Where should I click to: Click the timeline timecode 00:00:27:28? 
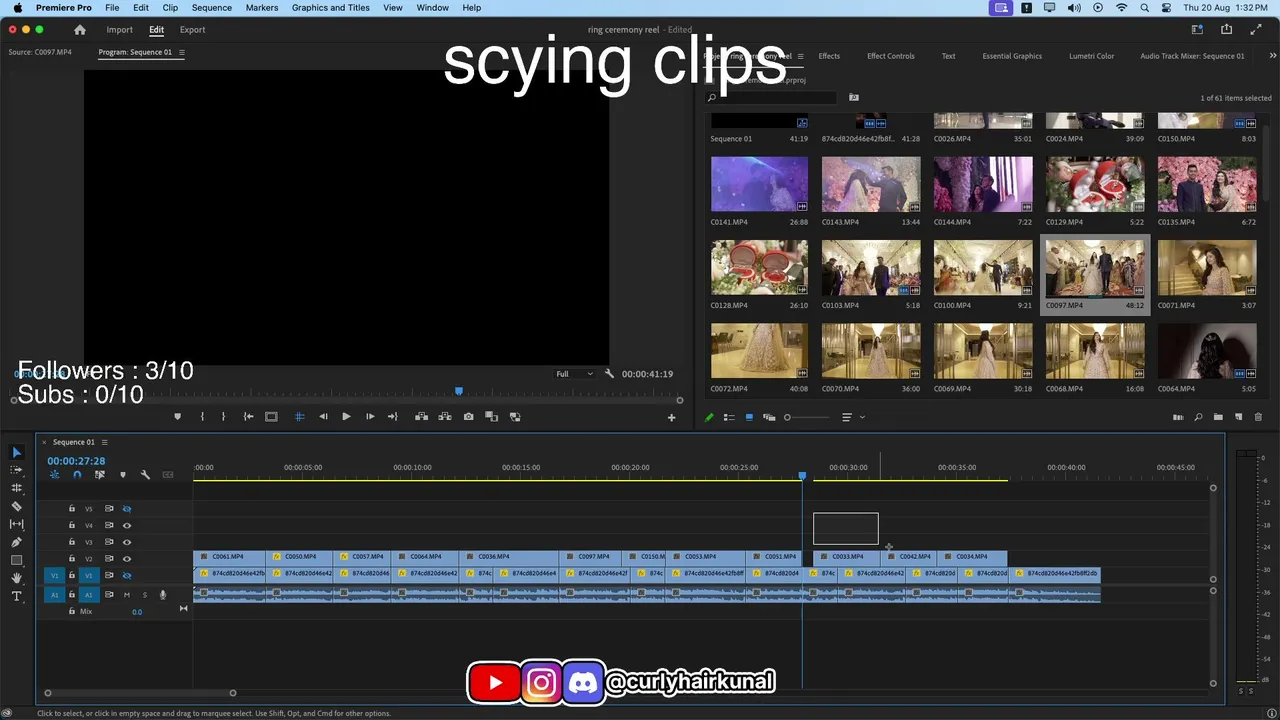[x=76, y=461]
